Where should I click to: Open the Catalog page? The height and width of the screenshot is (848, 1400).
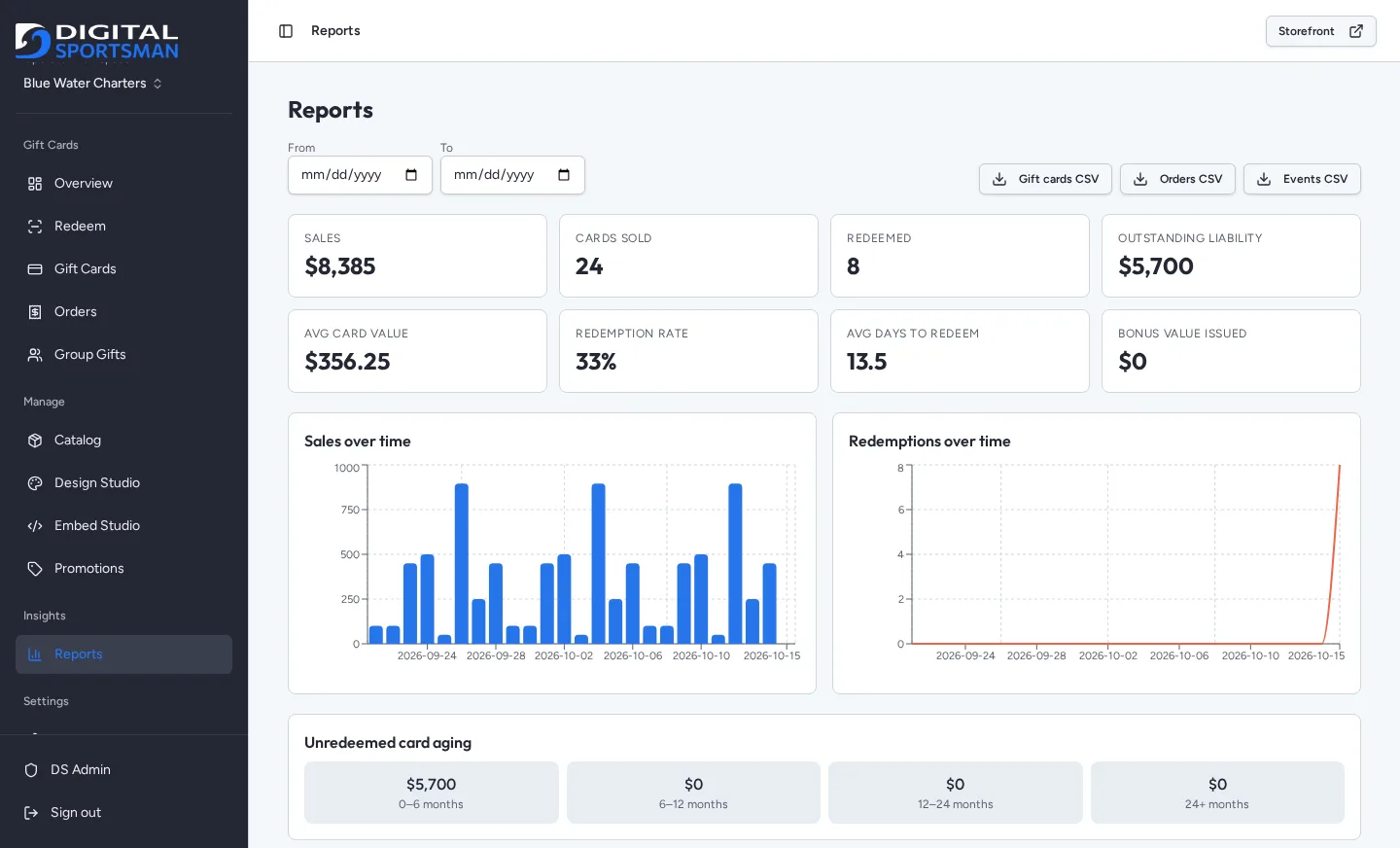[123, 441]
